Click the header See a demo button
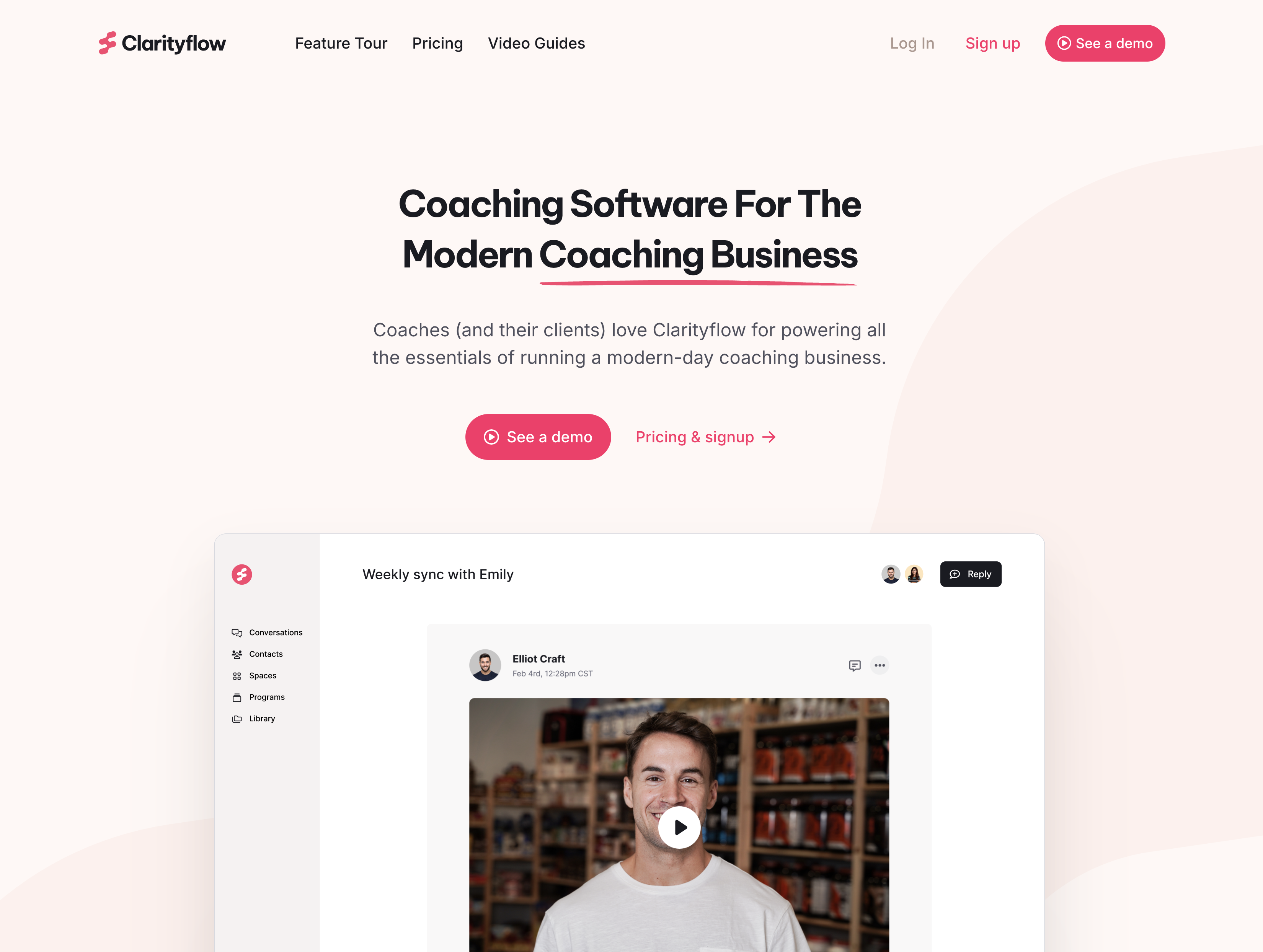 (x=1104, y=43)
